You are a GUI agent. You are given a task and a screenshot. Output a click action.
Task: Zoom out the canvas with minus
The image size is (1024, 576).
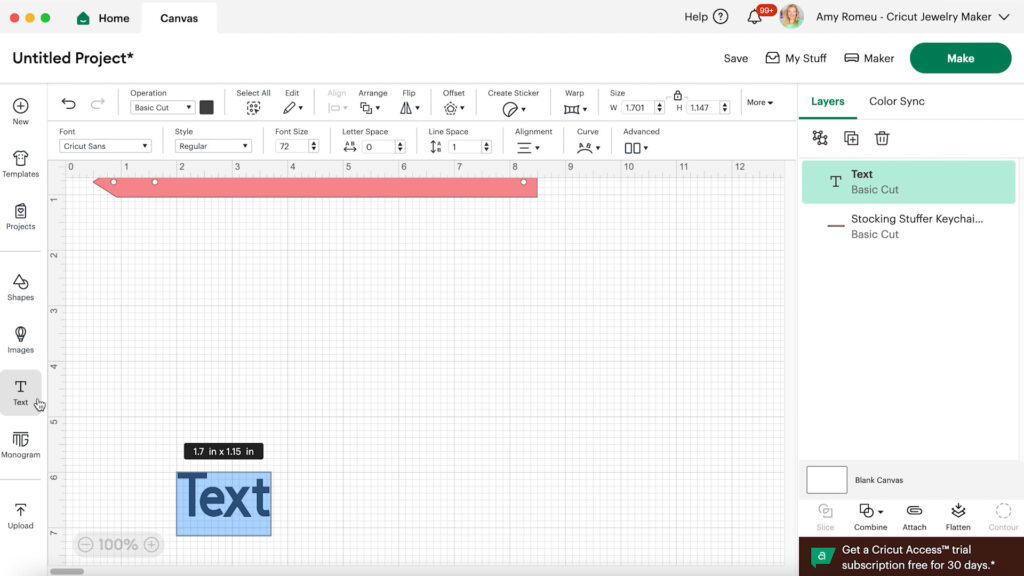pos(86,544)
